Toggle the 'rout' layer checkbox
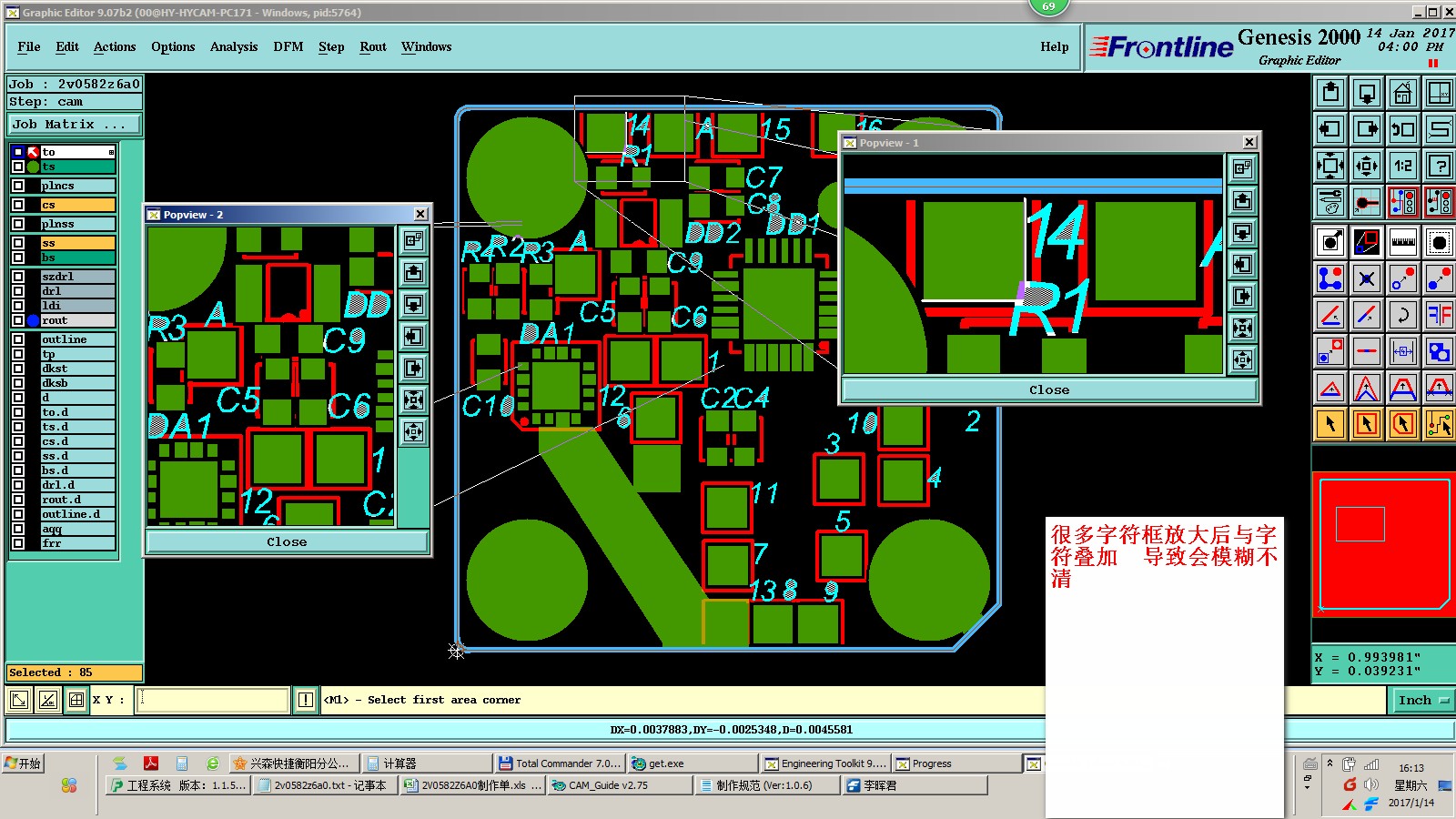The width and height of the screenshot is (1456, 819). 18,320
